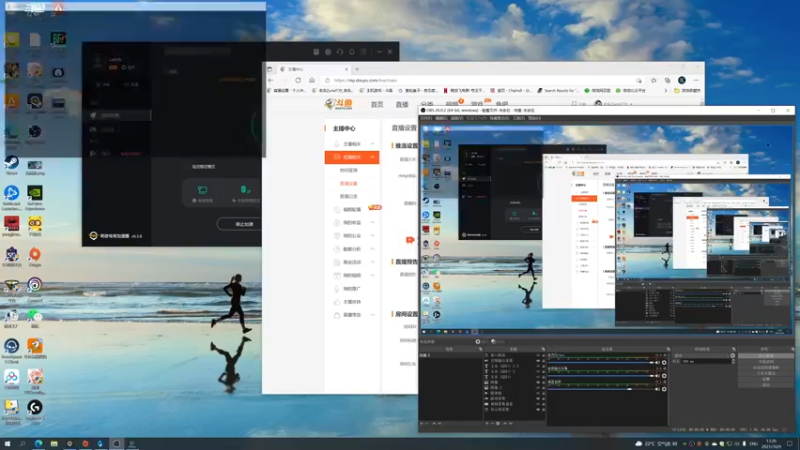Expand 商业活动 section chevron
The height and width of the screenshot is (450, 800).
[x=372, y=262]
